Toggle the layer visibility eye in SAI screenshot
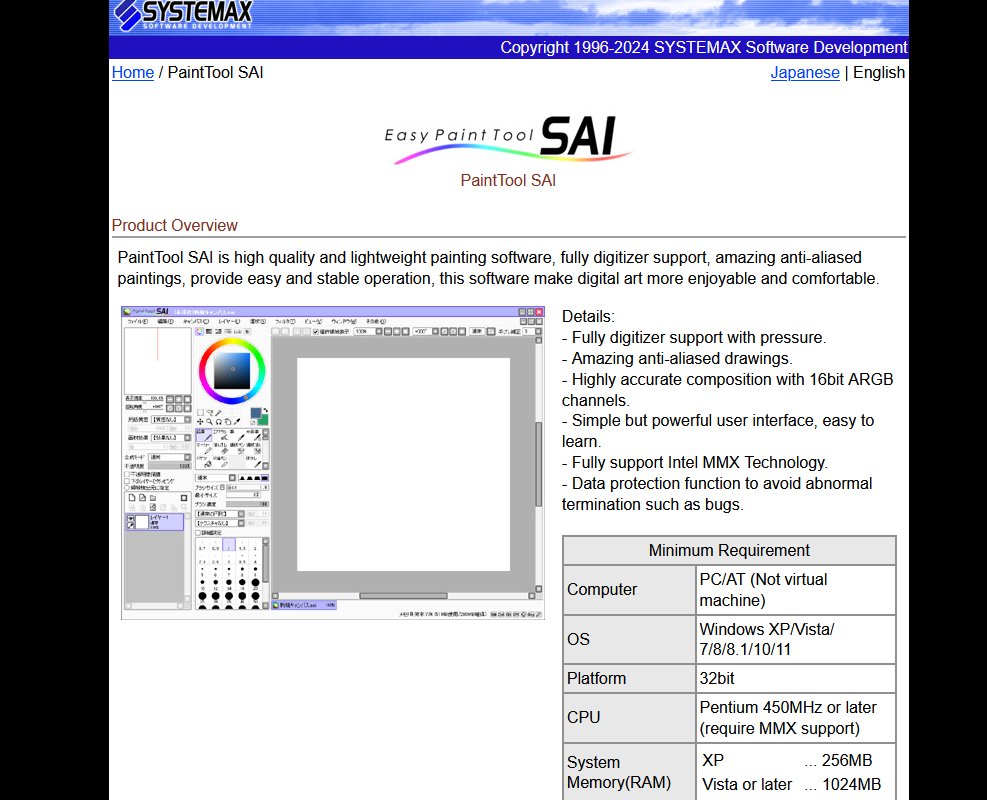The height and width of the screenshot is (800, 987). tap(131, 519)
